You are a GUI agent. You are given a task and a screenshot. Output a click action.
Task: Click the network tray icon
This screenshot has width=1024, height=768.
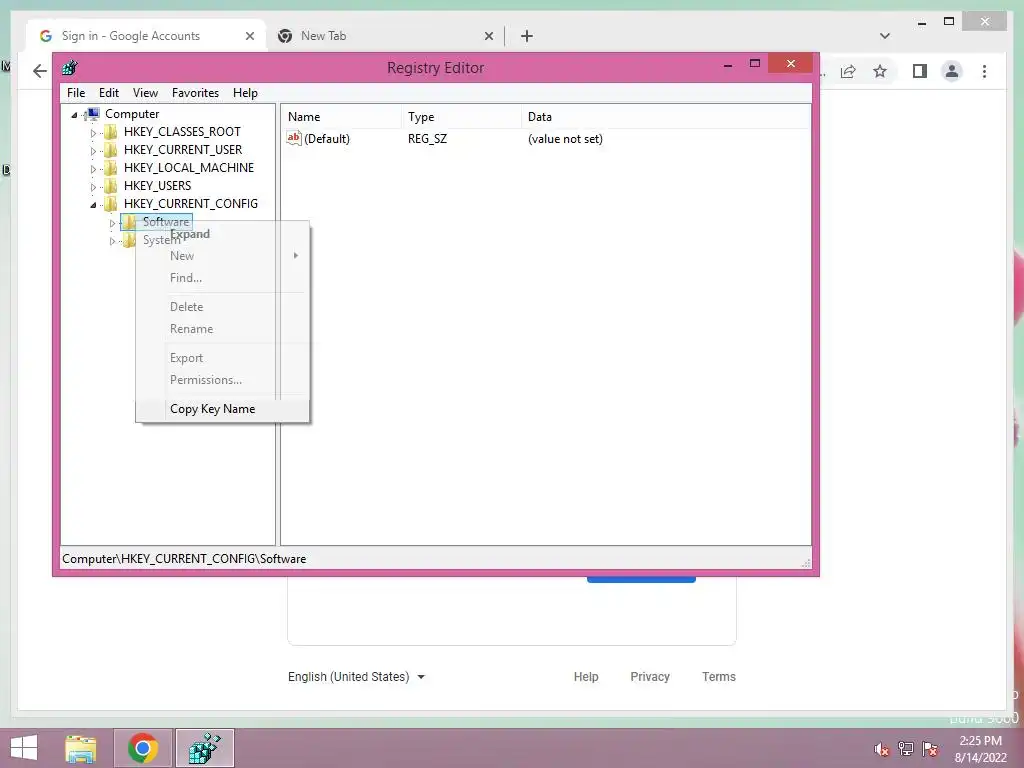click(x=906, y=749)
